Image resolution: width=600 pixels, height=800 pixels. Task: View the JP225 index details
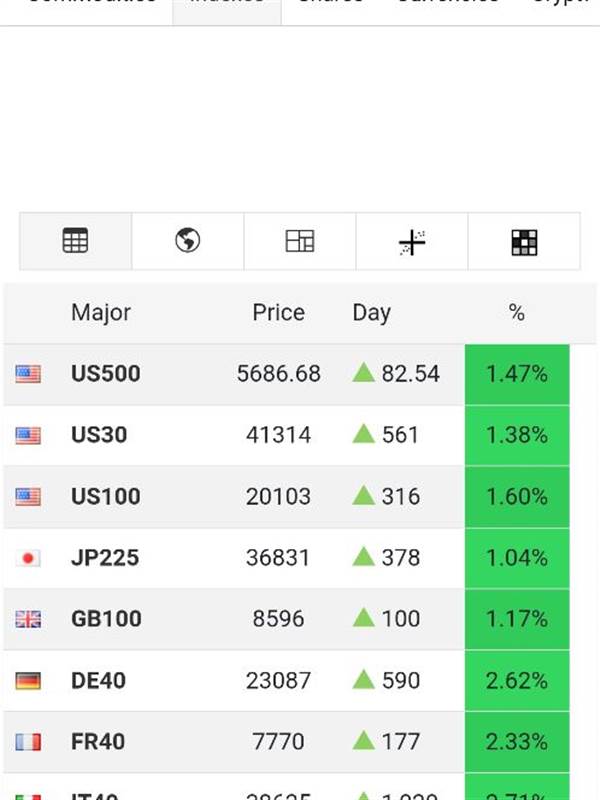(104, 557)
